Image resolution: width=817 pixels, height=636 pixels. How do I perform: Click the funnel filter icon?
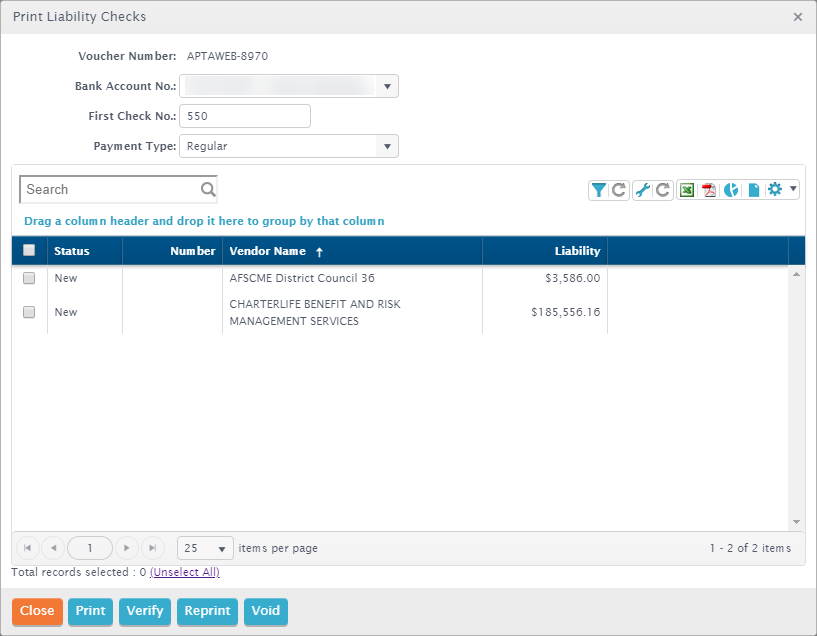[598, 190]
